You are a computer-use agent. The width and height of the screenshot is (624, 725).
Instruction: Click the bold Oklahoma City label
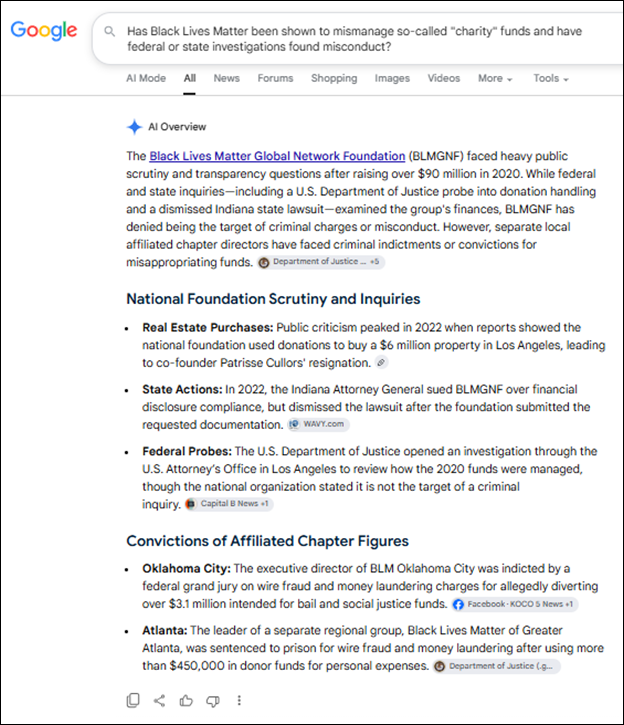click(x=186, y=568)
